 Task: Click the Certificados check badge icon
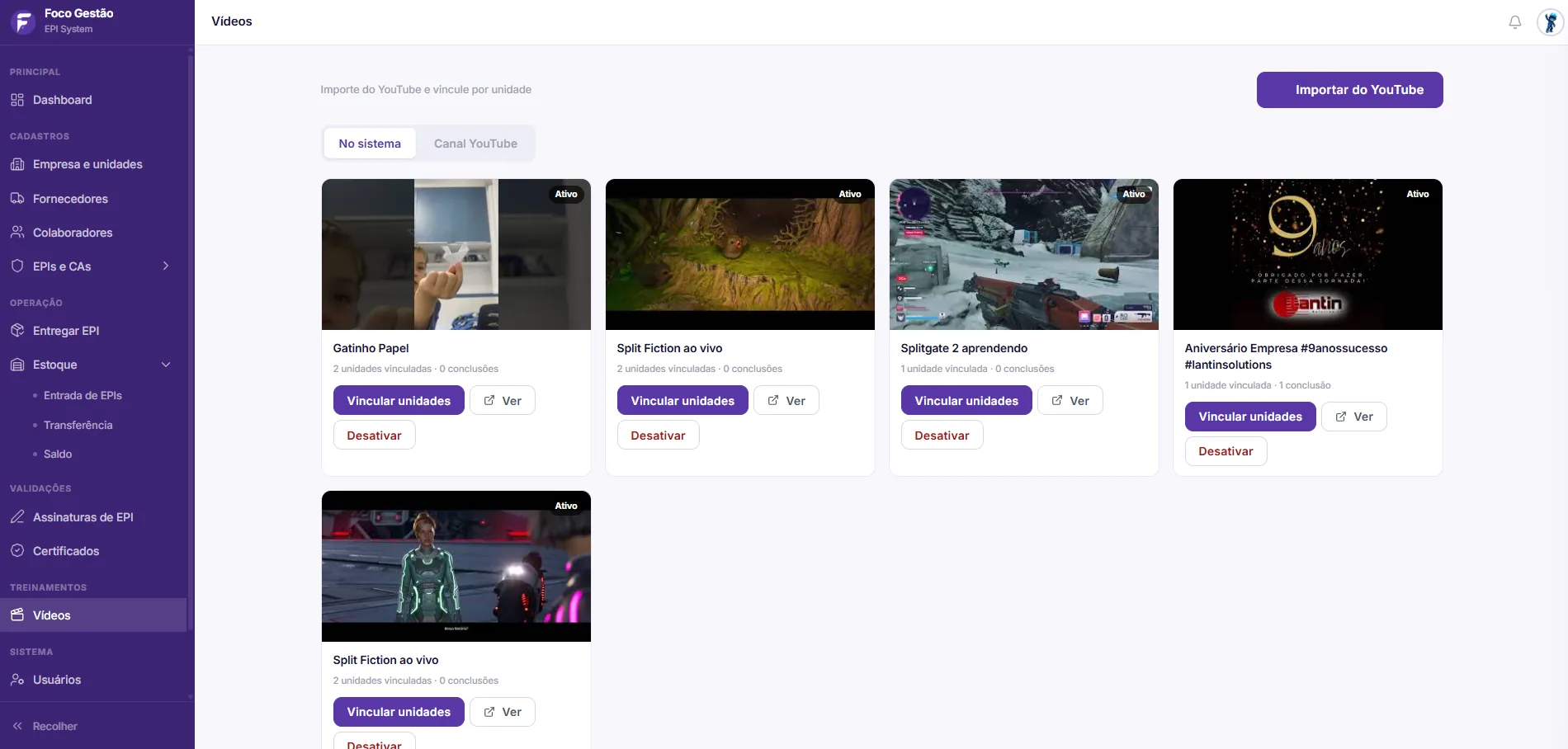pyautogui.click(x=17, y=551)
